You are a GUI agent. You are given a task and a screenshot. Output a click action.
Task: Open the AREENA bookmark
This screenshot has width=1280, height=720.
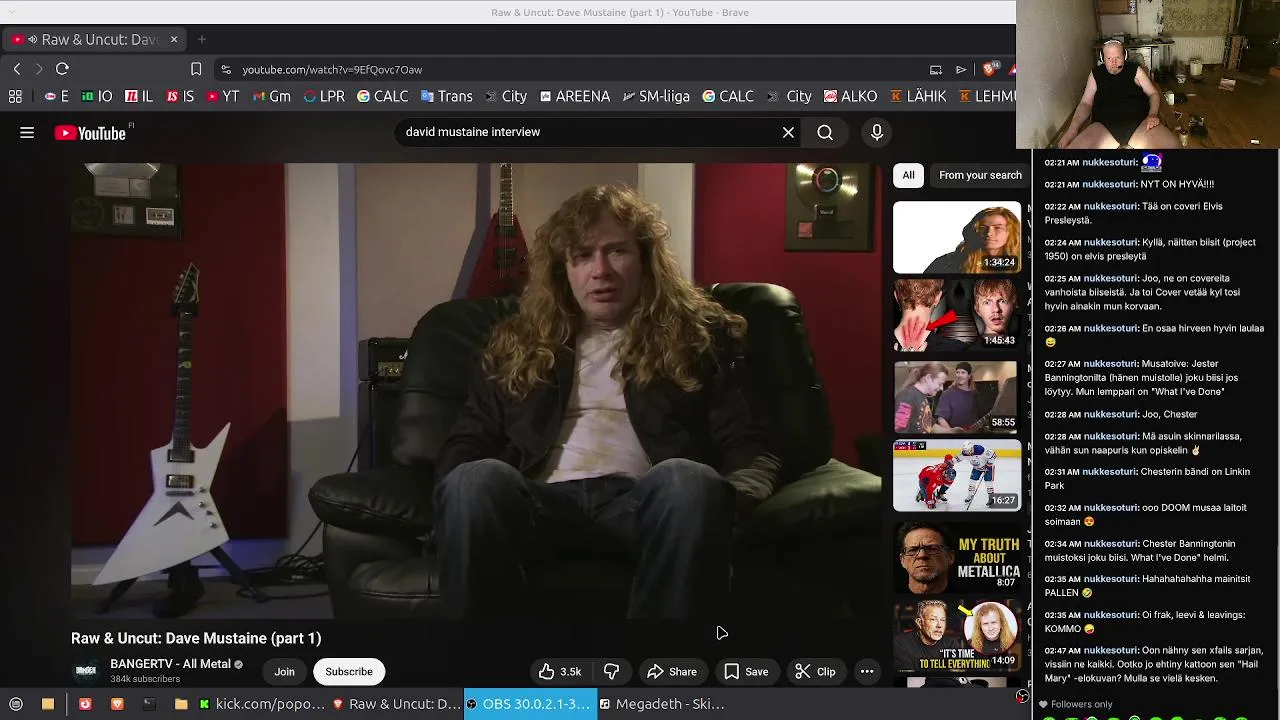tap(574, 96)
